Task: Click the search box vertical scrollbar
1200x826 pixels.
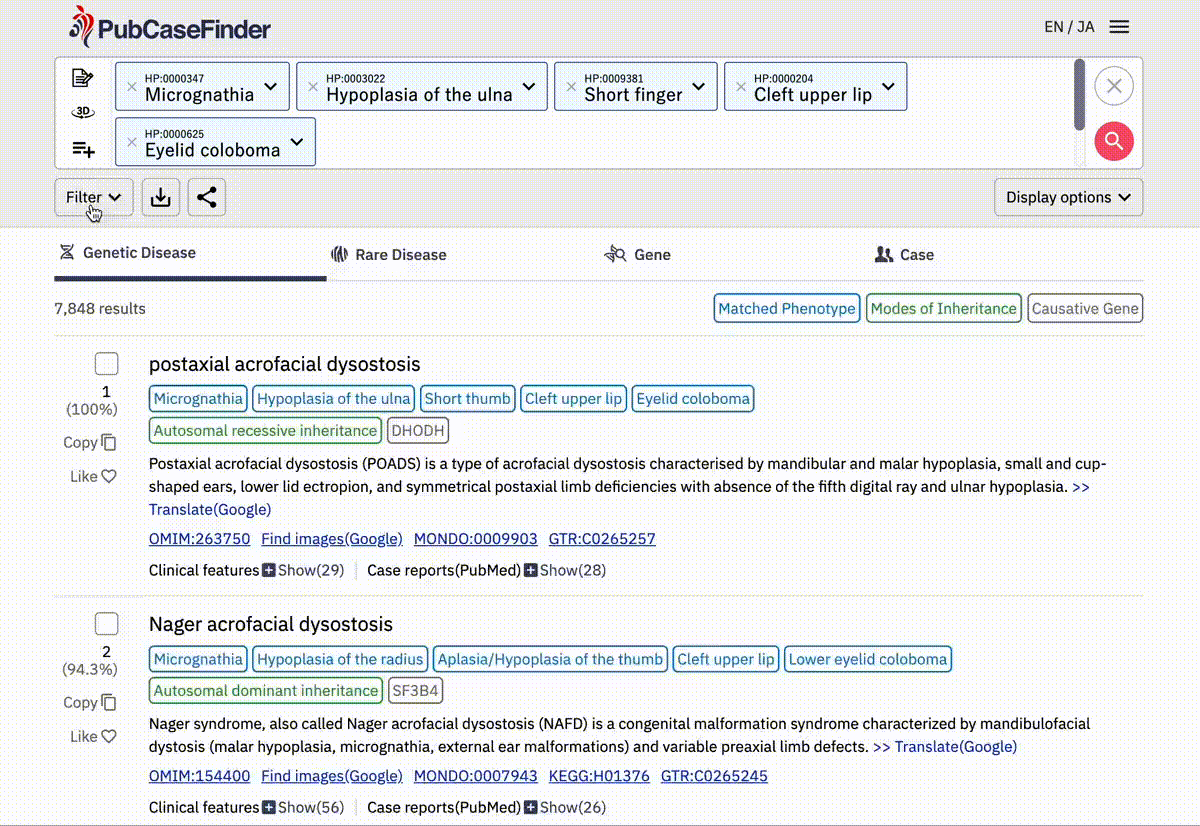Action: (1079, 95)
